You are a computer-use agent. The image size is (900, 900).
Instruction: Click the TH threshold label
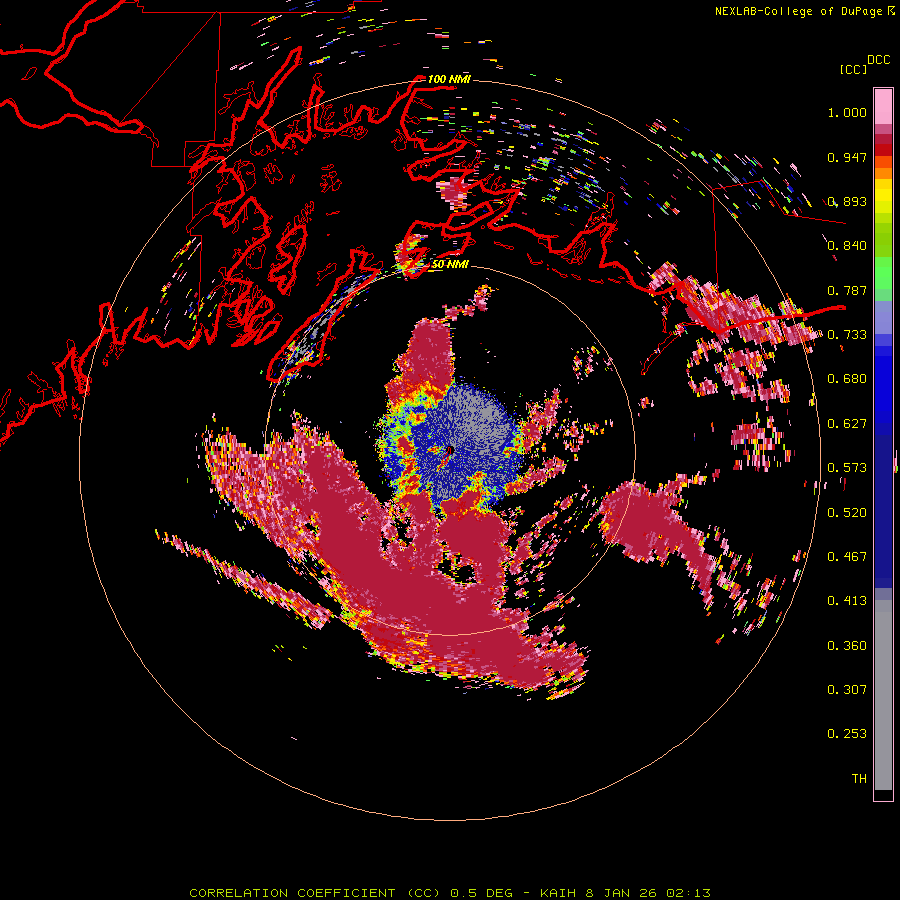859,779
